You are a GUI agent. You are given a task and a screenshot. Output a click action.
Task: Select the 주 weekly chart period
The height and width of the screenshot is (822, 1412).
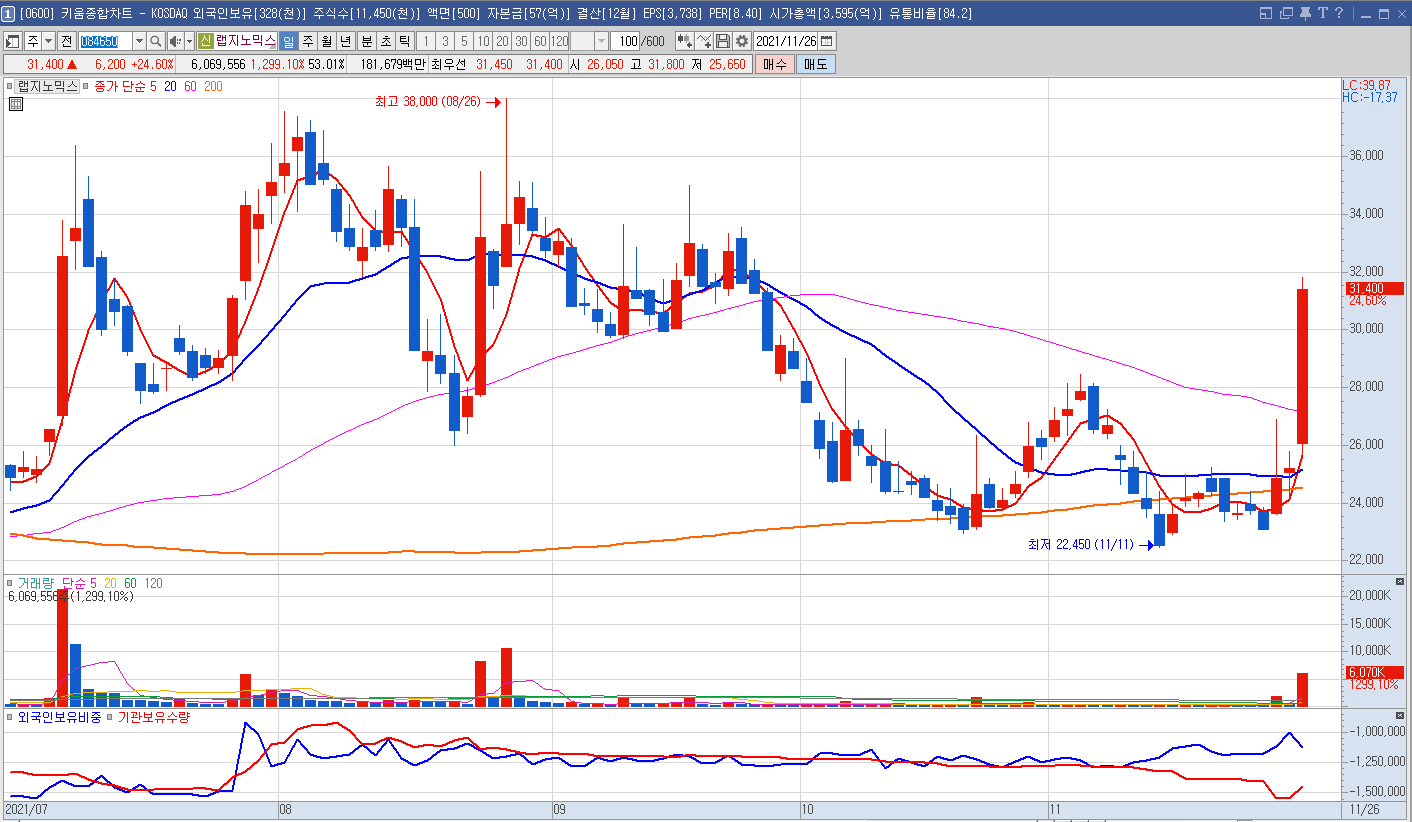point(307,41)
